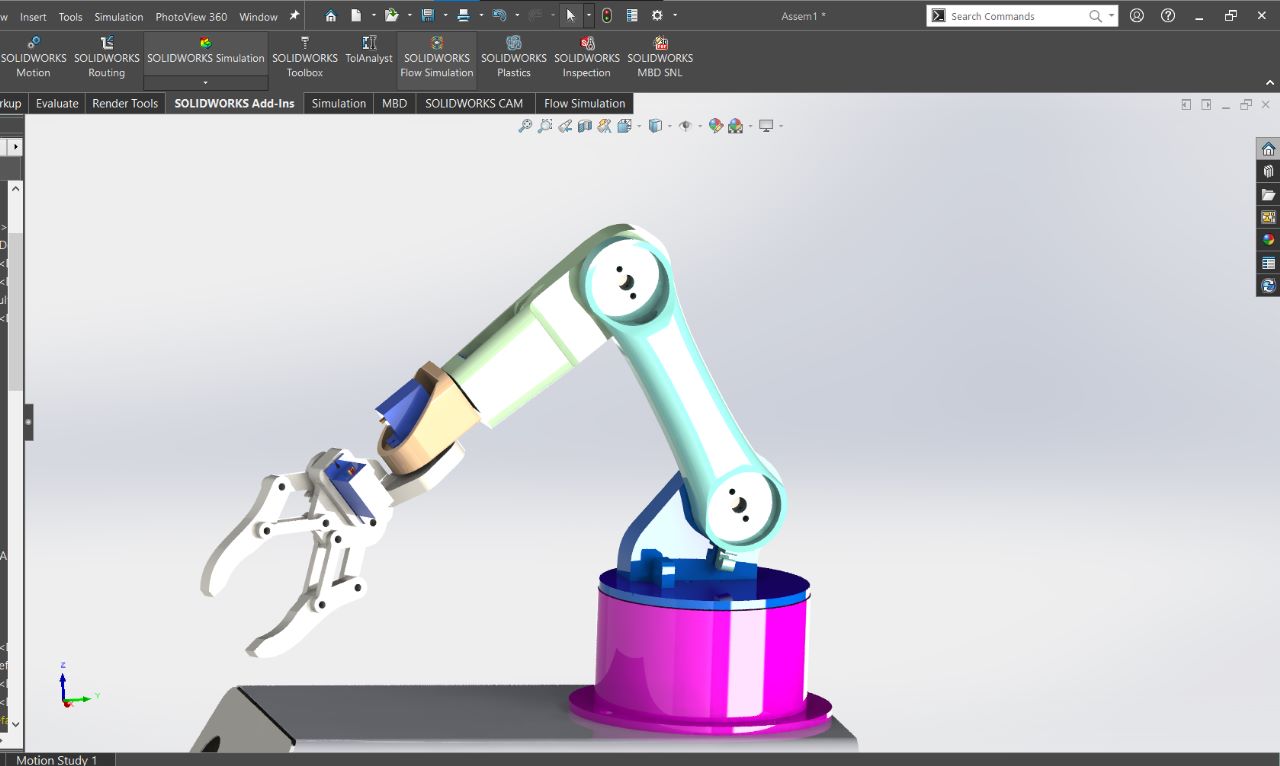Click the Dynamic Annotation Views icon
The image size is (1280, 766).
[x=605, y=126]
